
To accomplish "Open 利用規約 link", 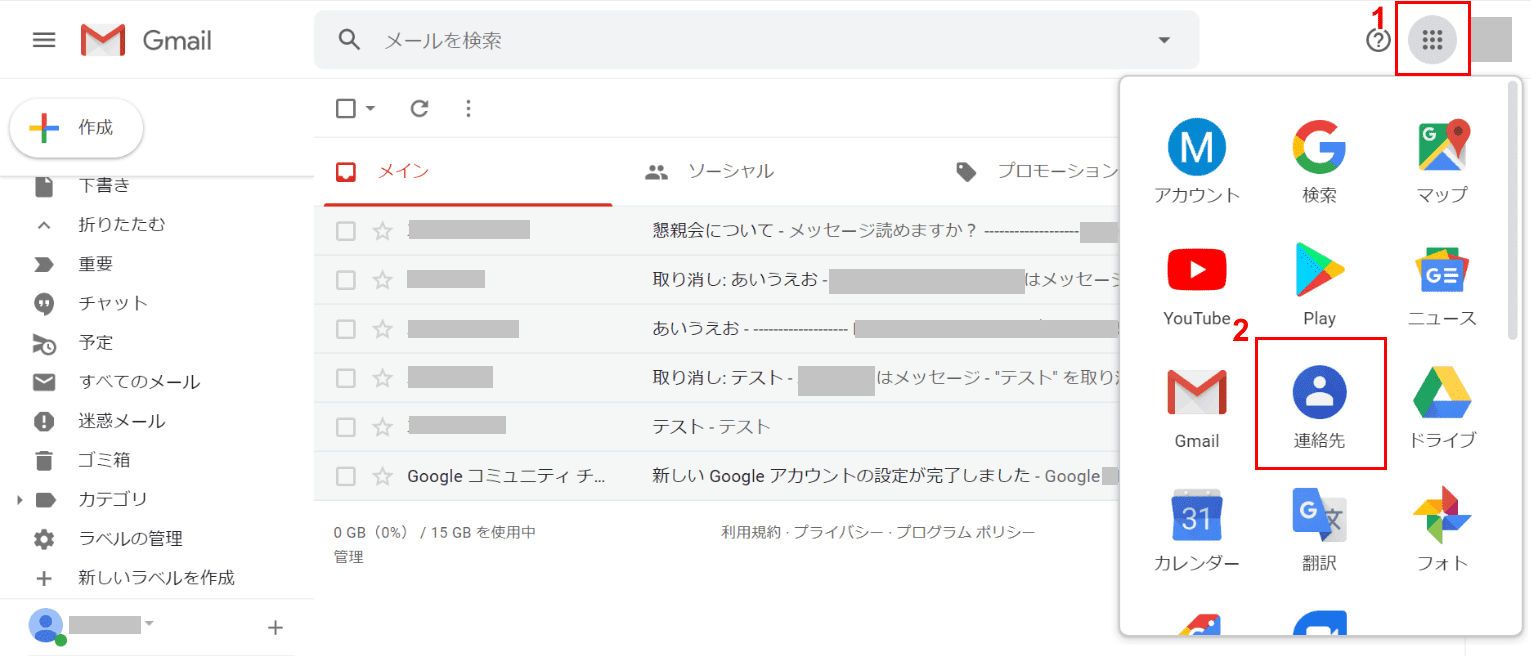I will [751, 533].
